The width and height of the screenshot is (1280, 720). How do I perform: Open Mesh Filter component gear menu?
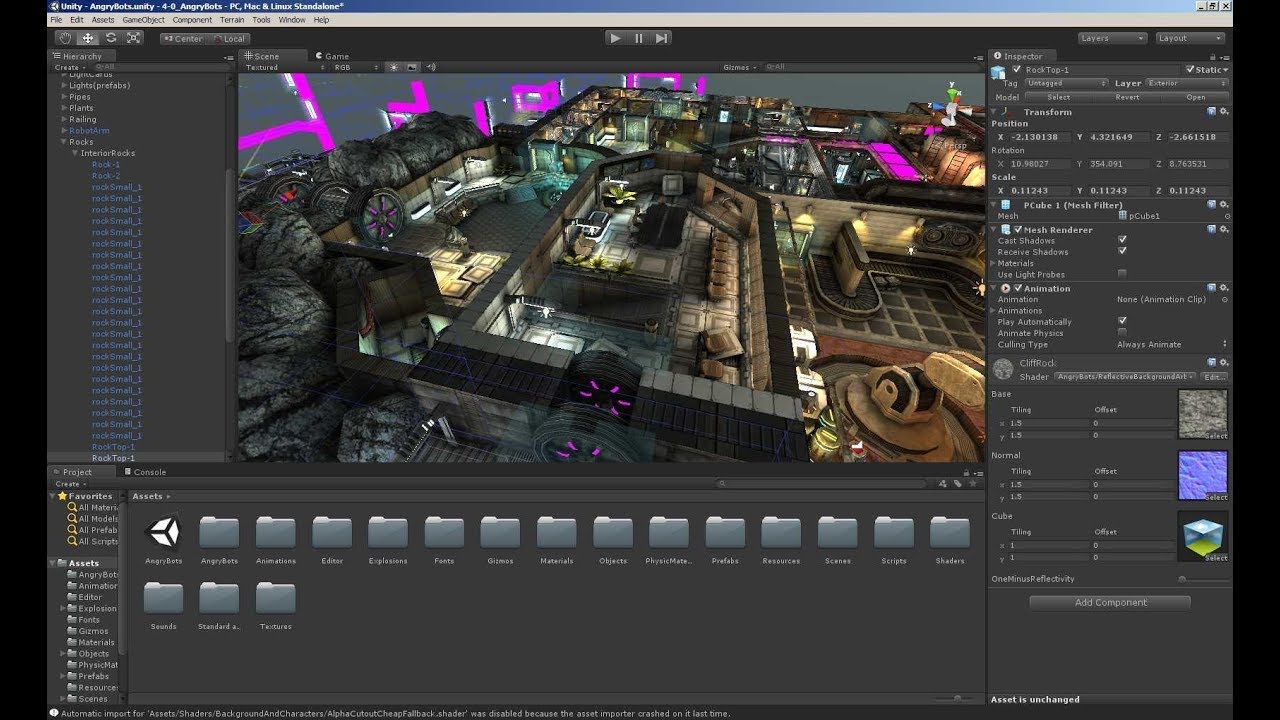(1224, 204)
